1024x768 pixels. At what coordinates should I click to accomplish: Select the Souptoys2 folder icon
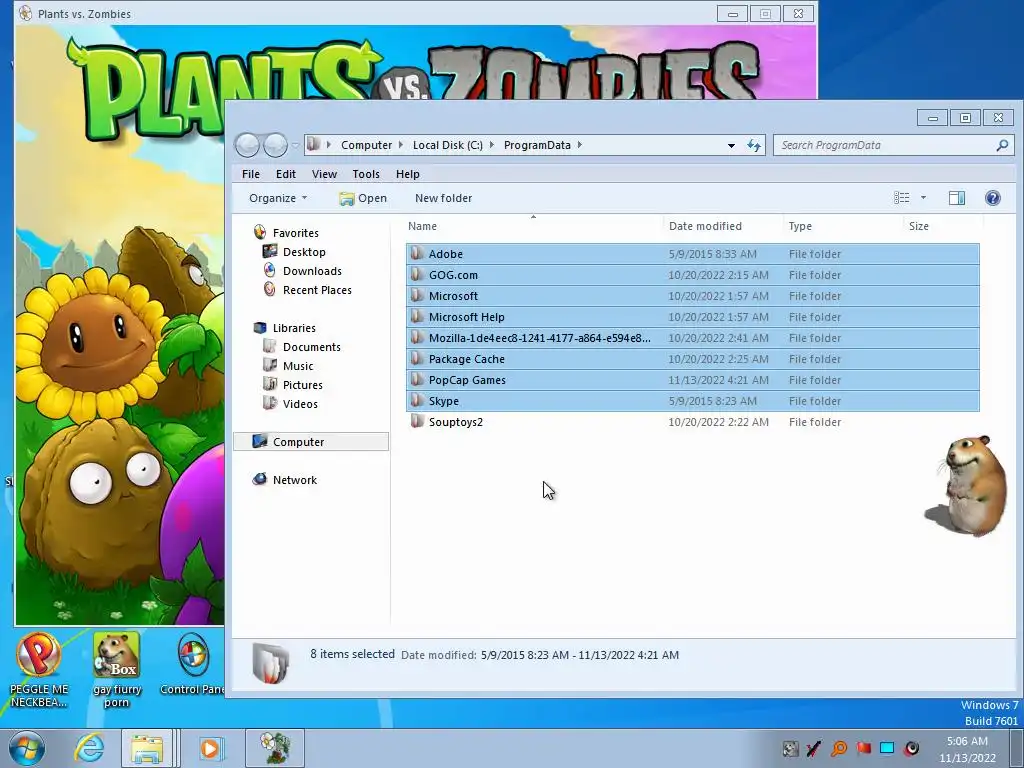(417, 421)
